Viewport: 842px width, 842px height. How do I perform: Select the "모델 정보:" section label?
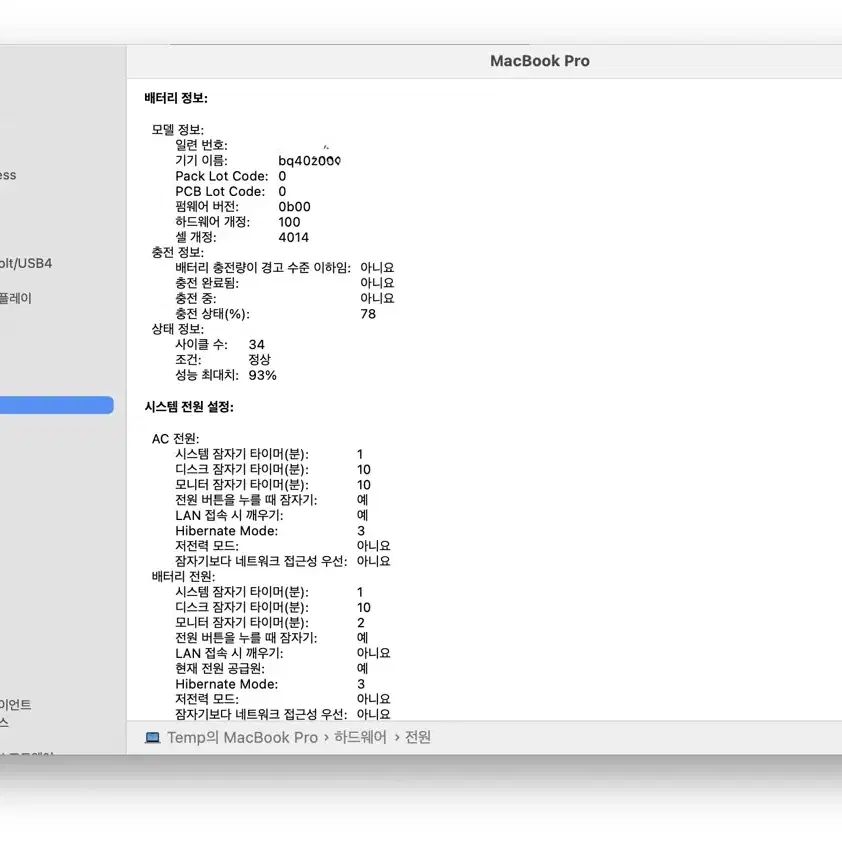(178, 129)
